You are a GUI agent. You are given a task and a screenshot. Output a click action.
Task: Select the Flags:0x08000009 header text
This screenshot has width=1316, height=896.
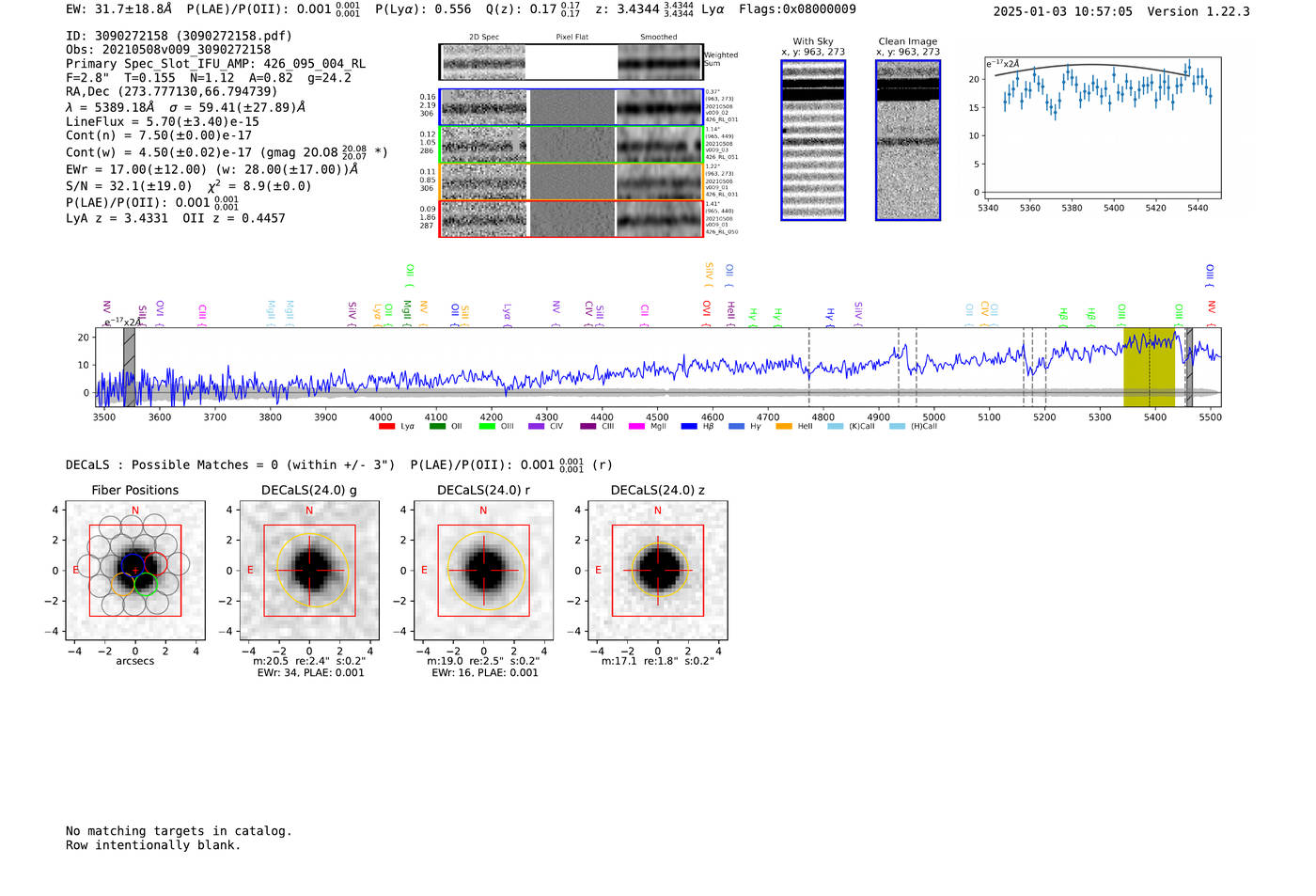click(797, 9)
